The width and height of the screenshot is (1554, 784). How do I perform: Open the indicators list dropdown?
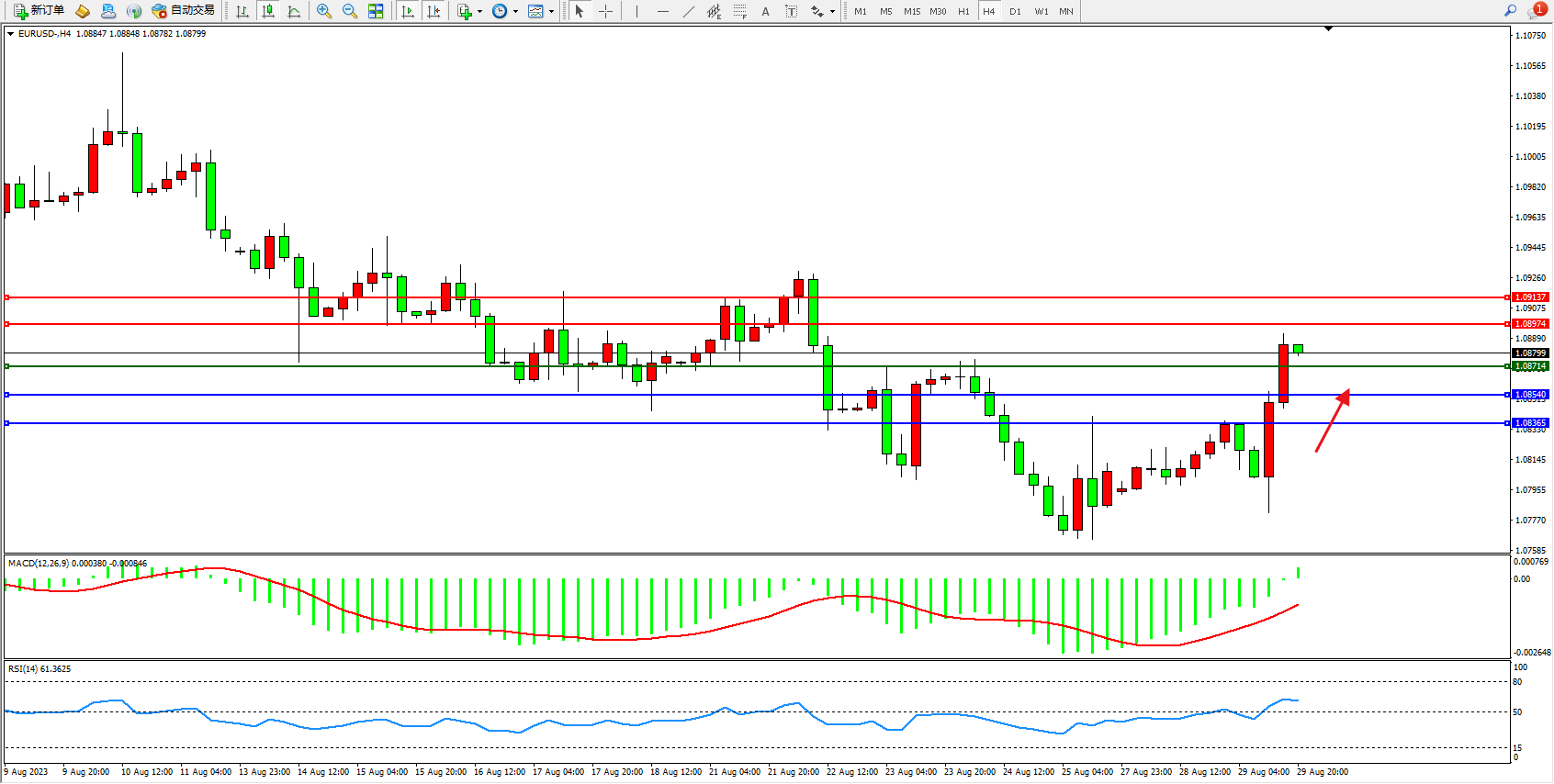[x=479, y=12]
